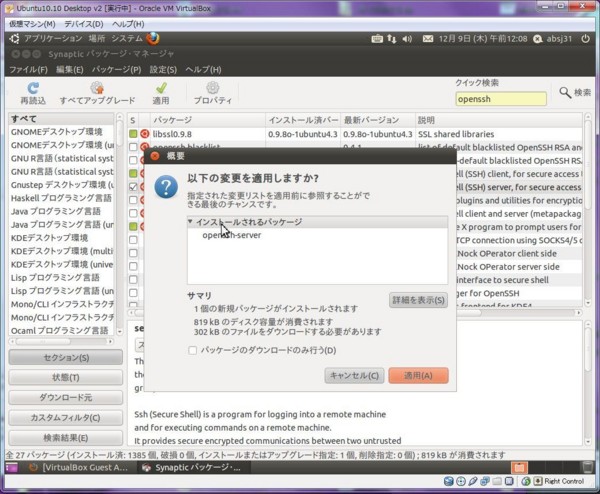Open VirtualBox 仮想マシン(M) menu

point(32,24)
